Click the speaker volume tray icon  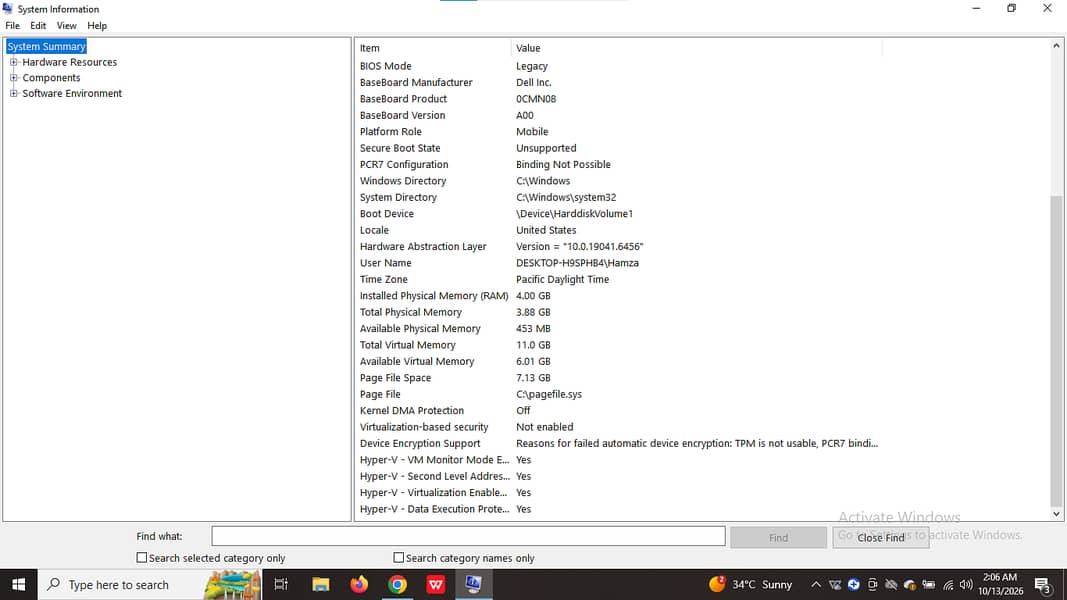tap(966, 584)
